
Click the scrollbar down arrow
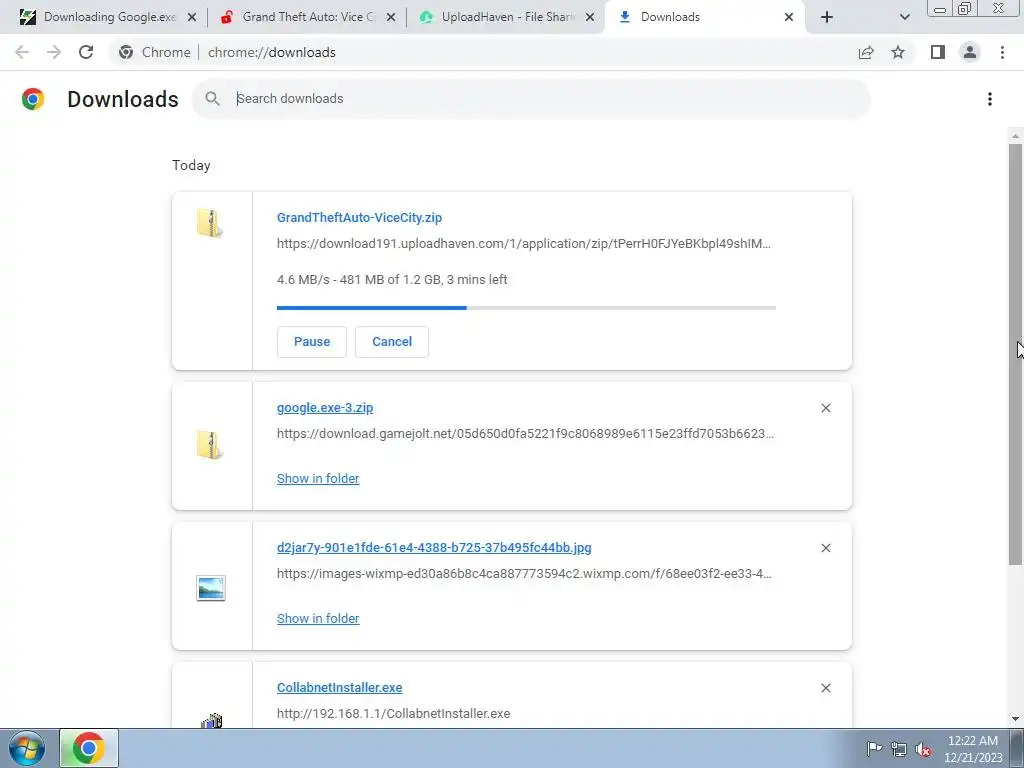coord(1015,719)
